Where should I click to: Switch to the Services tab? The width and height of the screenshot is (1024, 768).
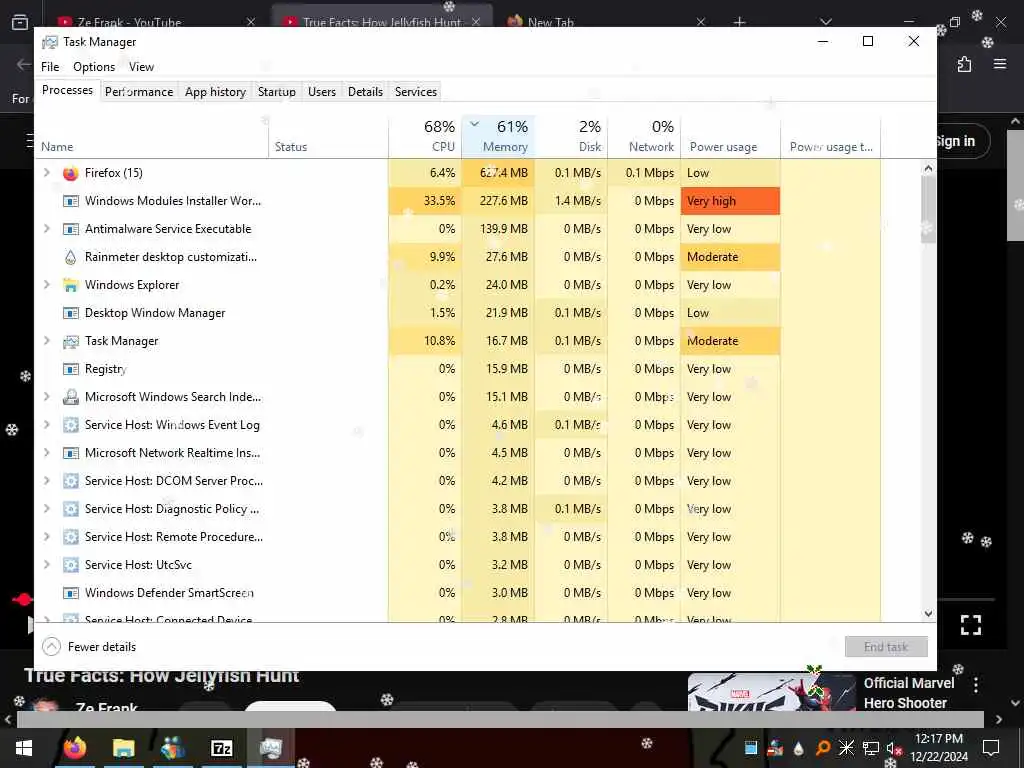point(416,91)
